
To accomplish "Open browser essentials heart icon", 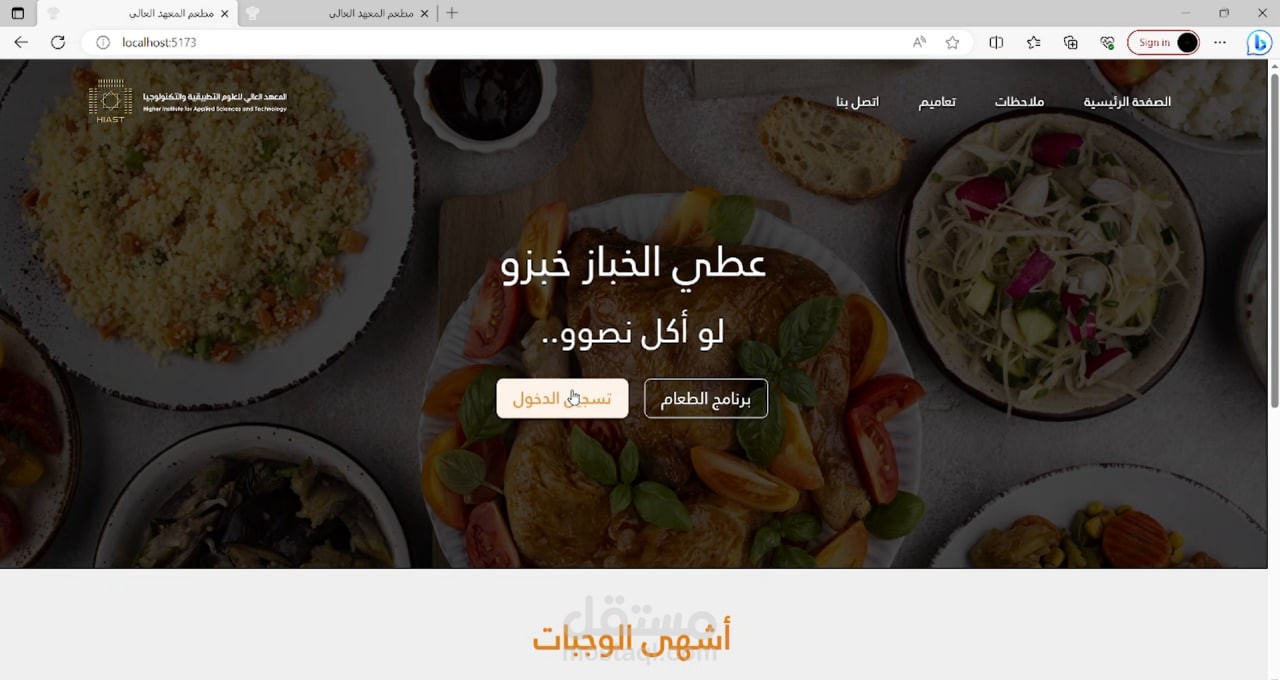I will [1107, 42].
